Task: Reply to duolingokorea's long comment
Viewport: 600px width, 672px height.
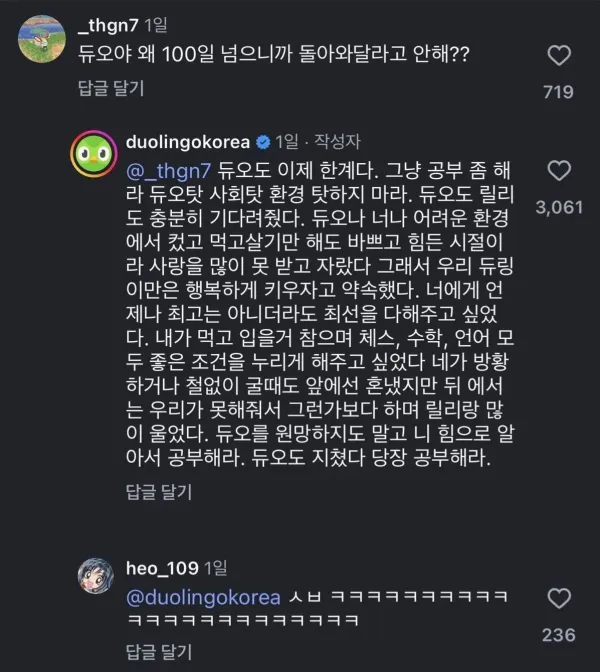Action: pyautogui.click(x=159, y=492)
